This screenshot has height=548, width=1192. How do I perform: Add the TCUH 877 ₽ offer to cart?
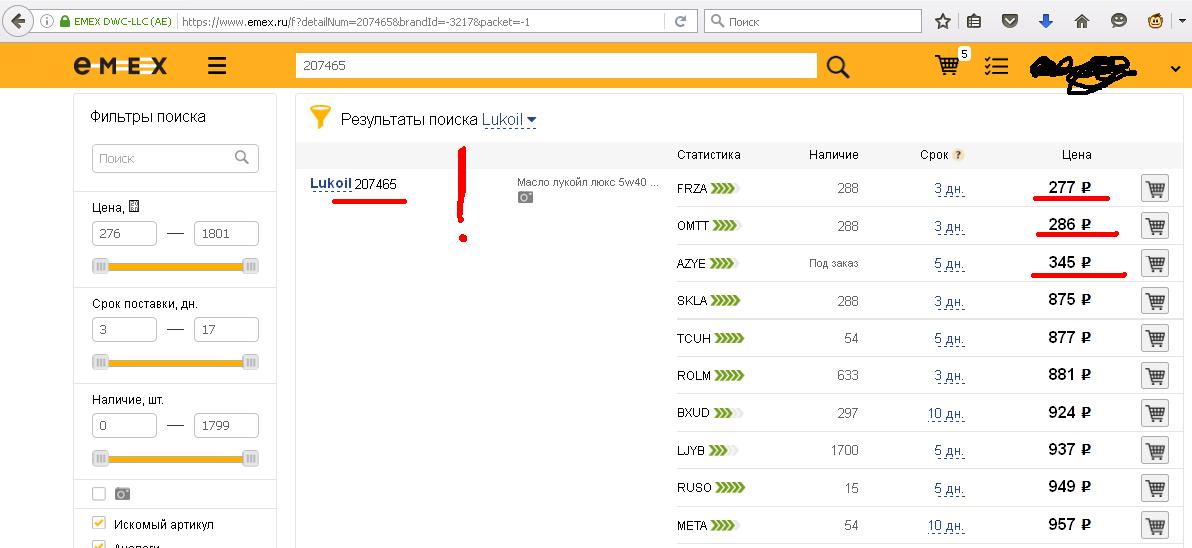[x=1155, y=338]
